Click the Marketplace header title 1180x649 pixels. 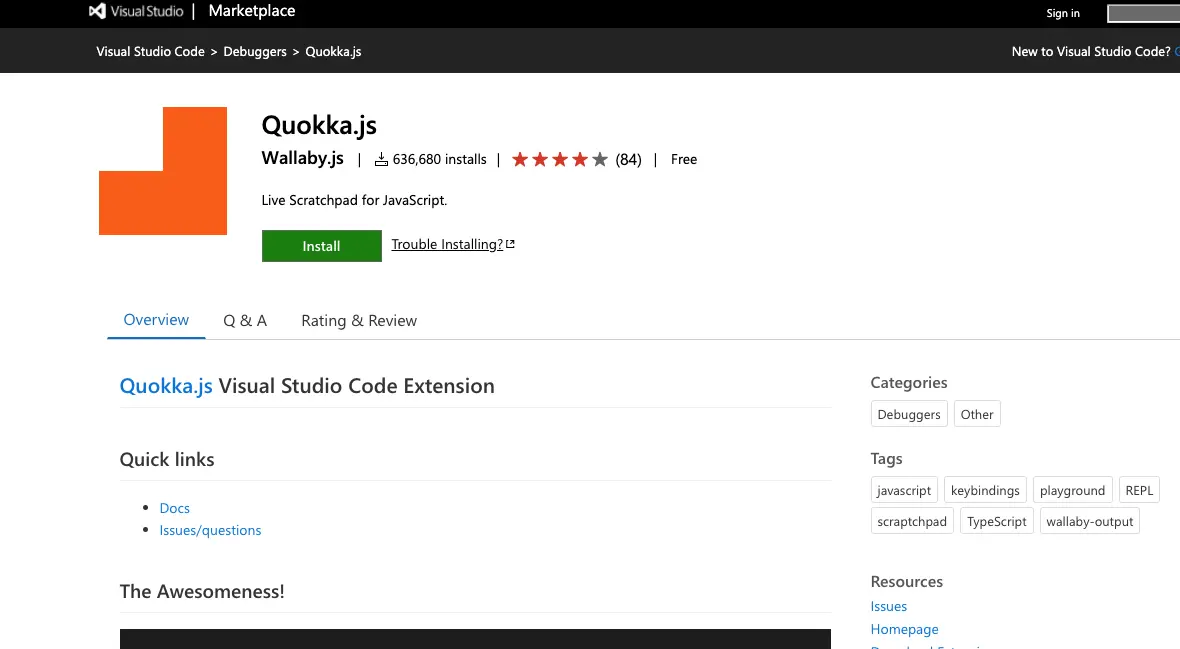click(252, 11)
